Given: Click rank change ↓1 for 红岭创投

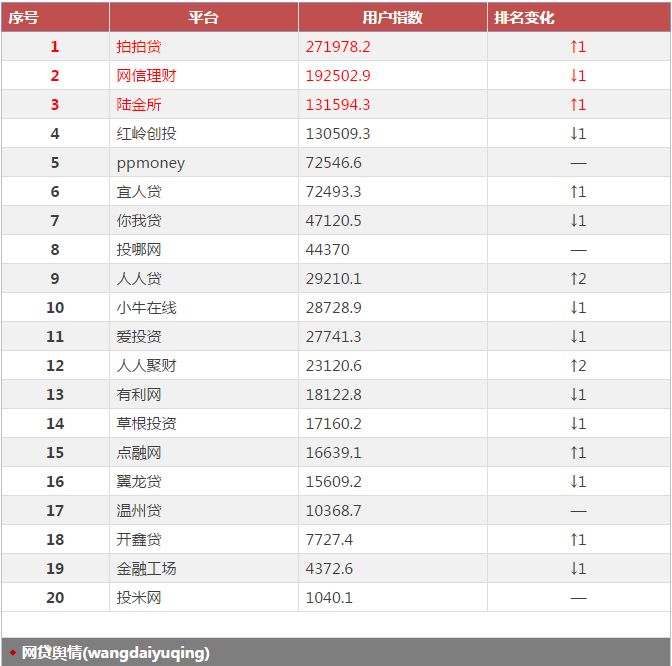Looking at the screenshot, I should [578, 134].
